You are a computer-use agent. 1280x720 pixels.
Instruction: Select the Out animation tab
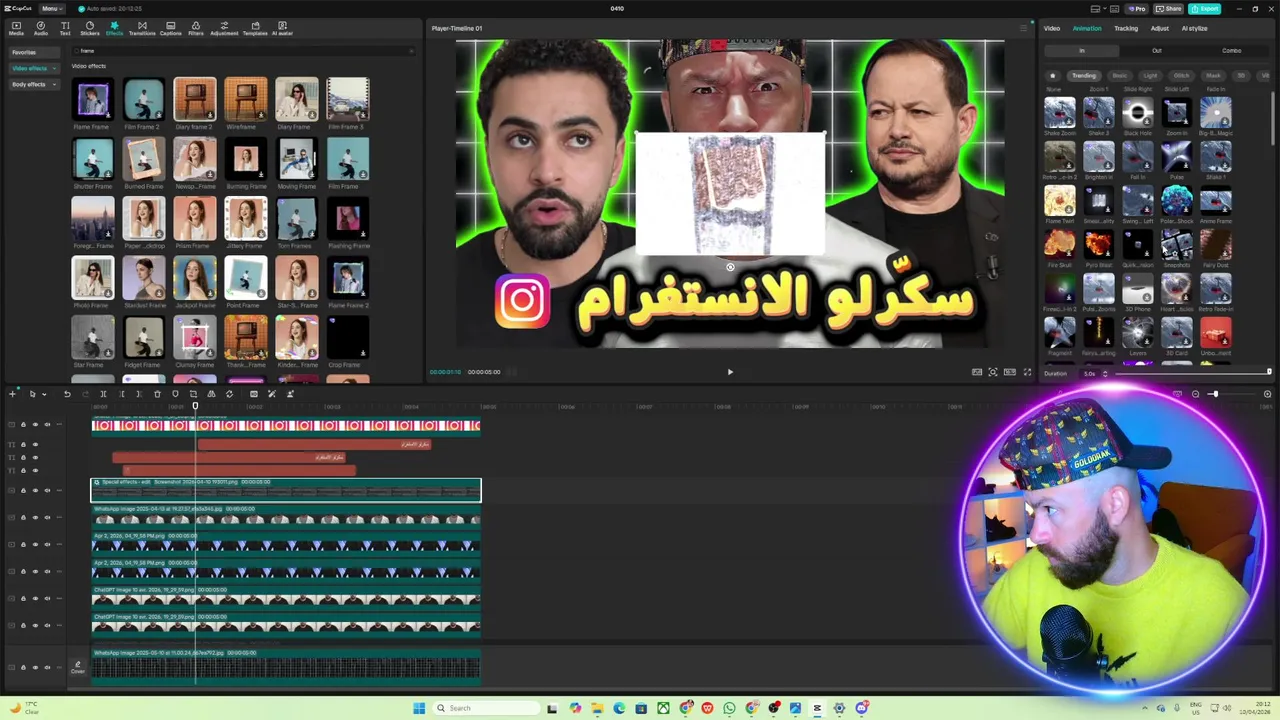pyautogui.click(x=1157, y=51)
